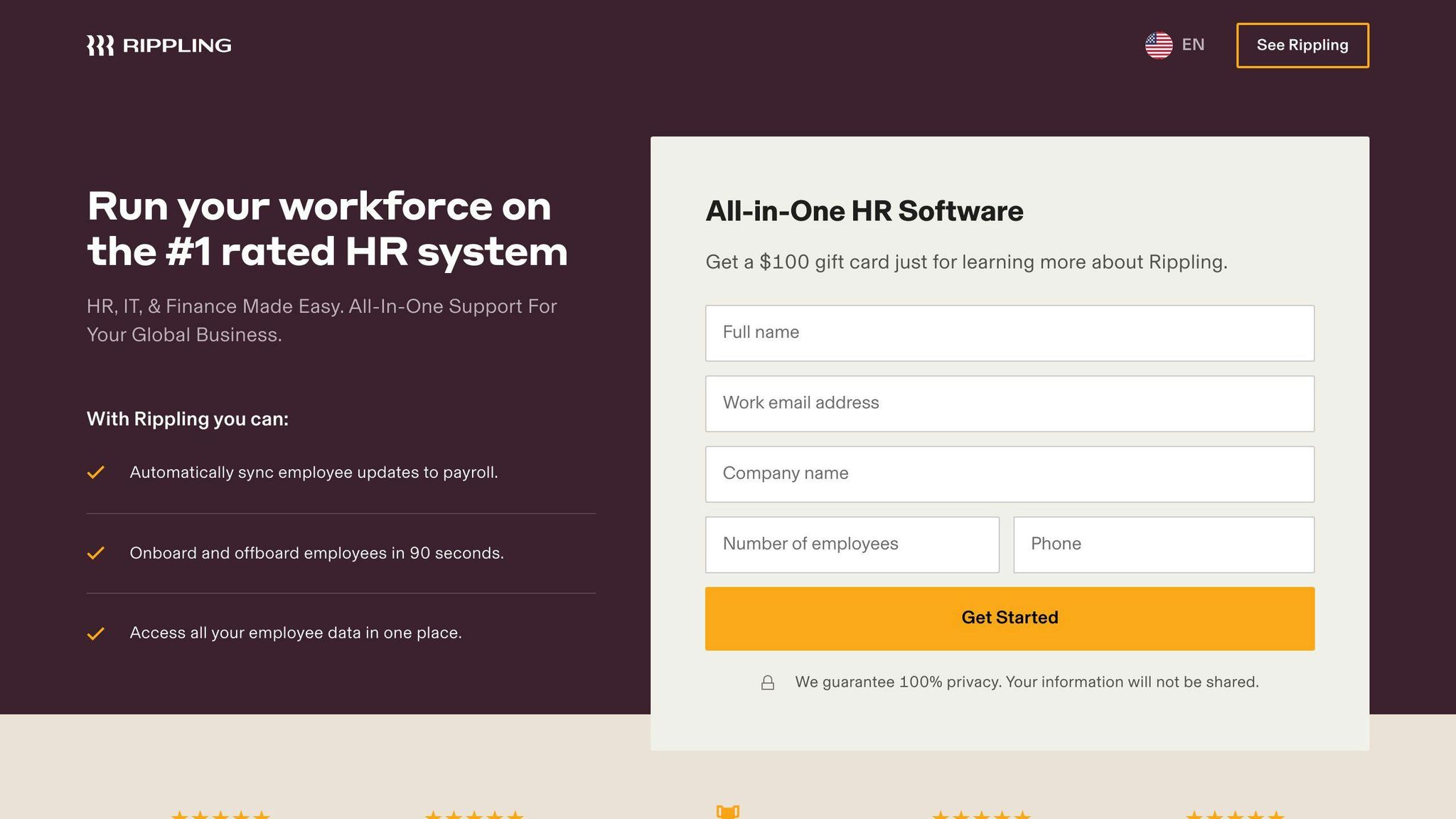Open the EN language selector

point(1192,45)
